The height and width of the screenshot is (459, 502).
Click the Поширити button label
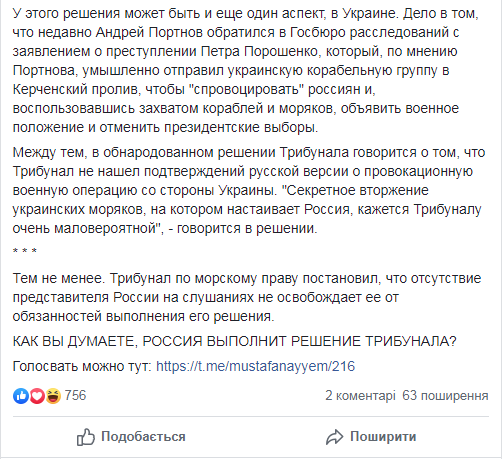[383, 437]
